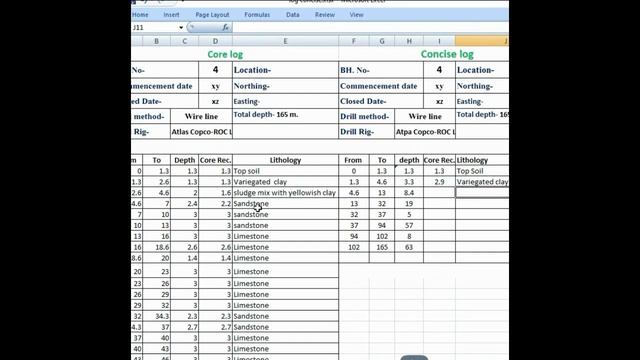Select 'BH. No-' cell in concise log
Screen dimensions: 640x360
[x=381, y=70]
